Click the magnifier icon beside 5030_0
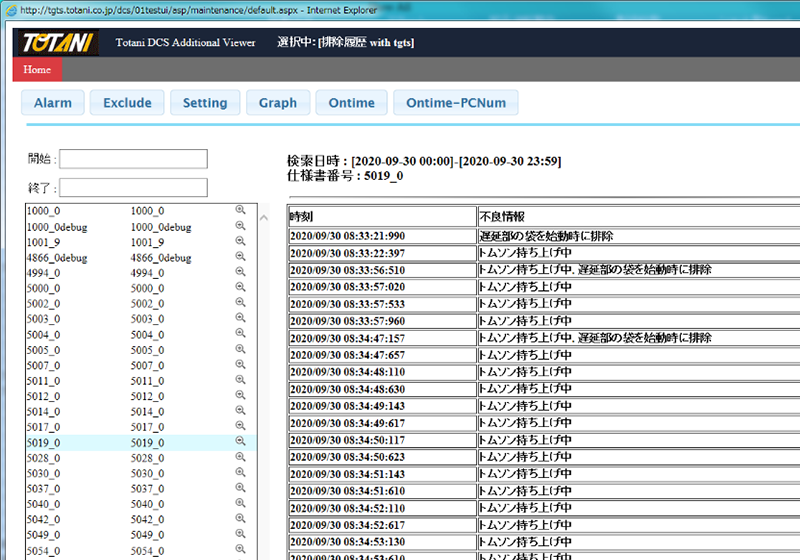Viewport: 800px width, 560px height. pos(240,473)
